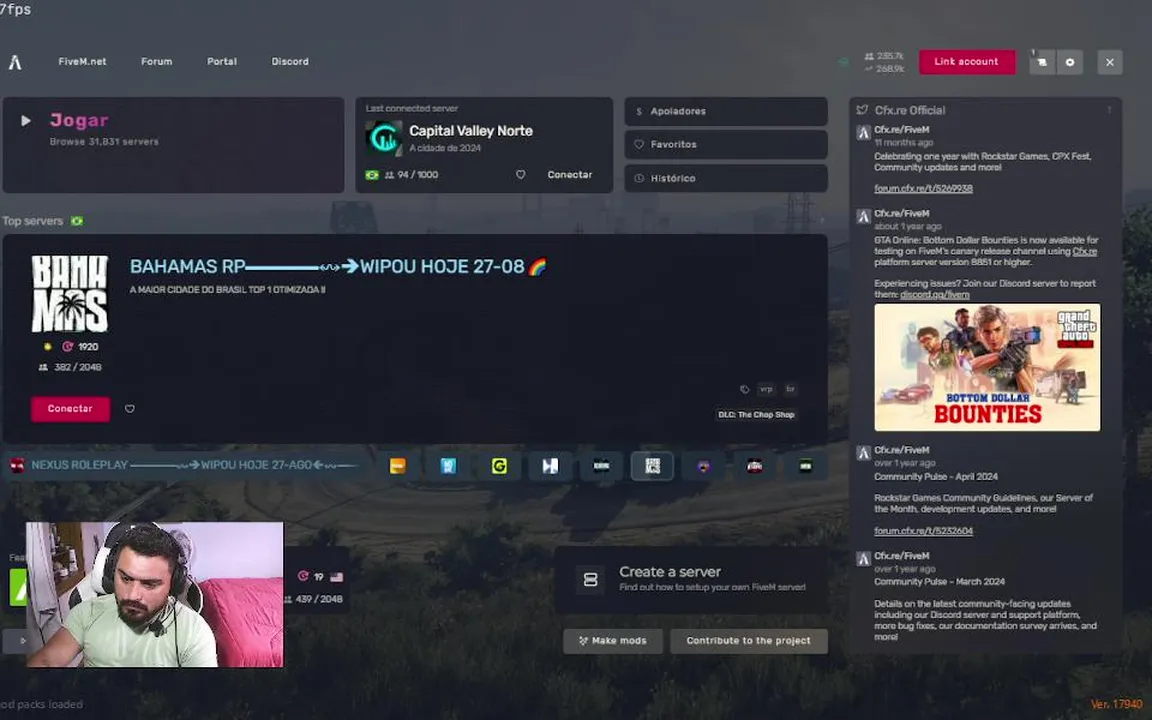Viewport: 1152px width, 720px height.
Task: Select the red and white server icon
Action: coord(755,467)
